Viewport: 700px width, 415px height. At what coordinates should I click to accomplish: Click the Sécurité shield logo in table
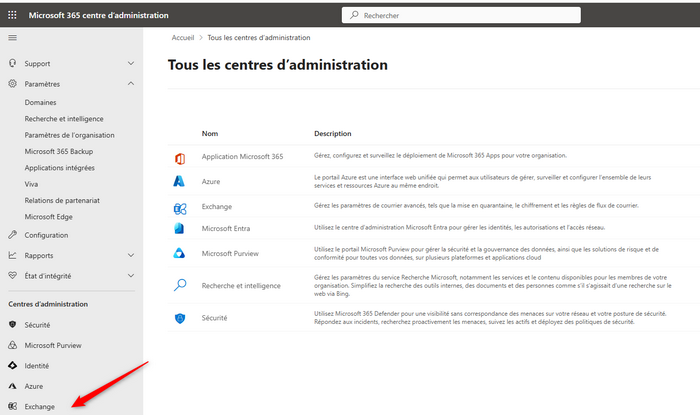pos(180,318)
